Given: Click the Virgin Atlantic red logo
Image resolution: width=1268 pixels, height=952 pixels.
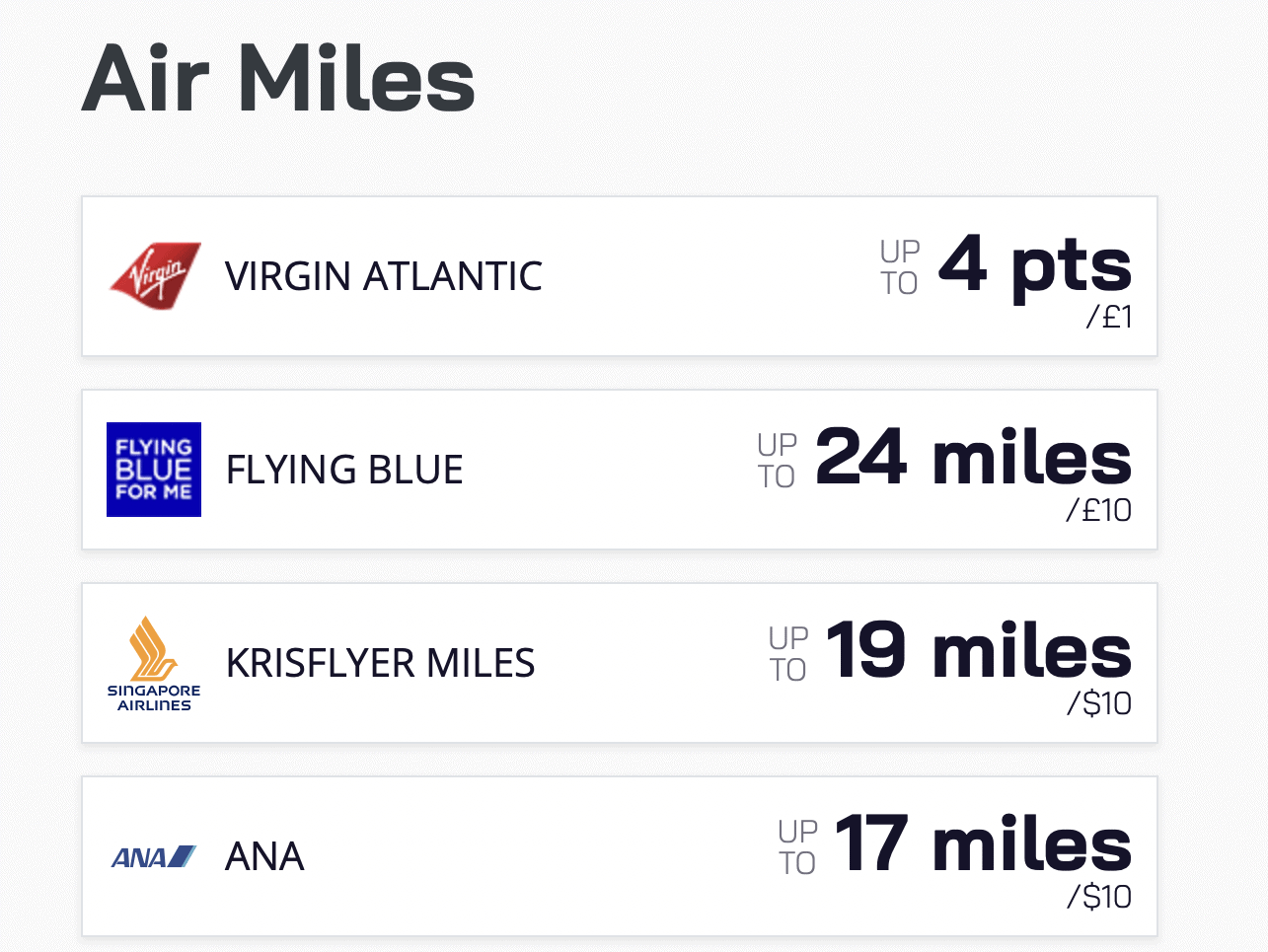Looking at the screenshot, I should click(x=155, y=276).
